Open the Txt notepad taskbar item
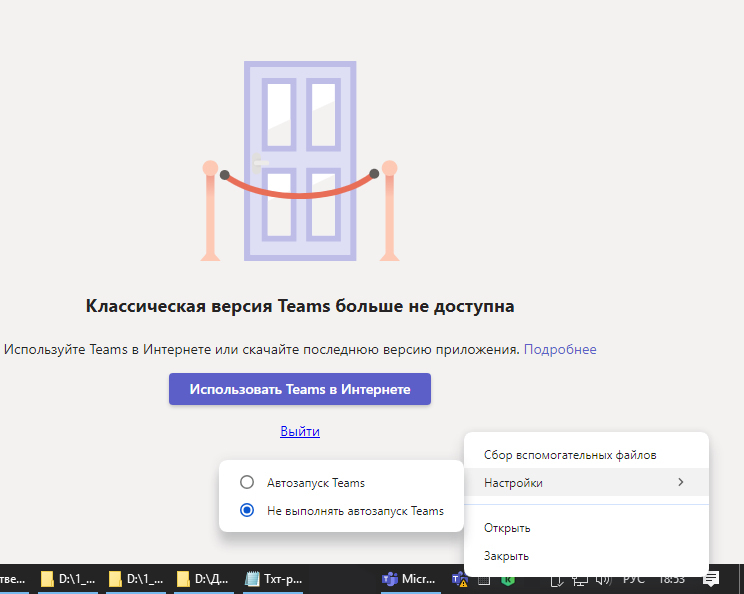This screenshot has width=744, height=594. 273,578
